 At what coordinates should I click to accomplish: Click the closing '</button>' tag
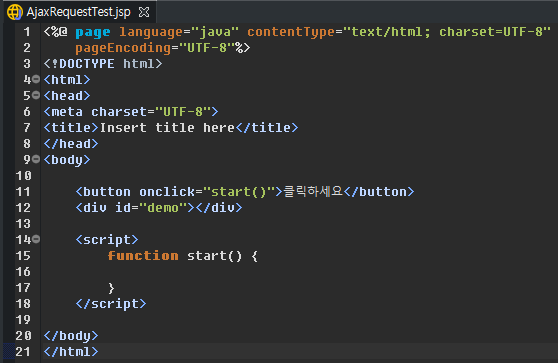(379, 192)
